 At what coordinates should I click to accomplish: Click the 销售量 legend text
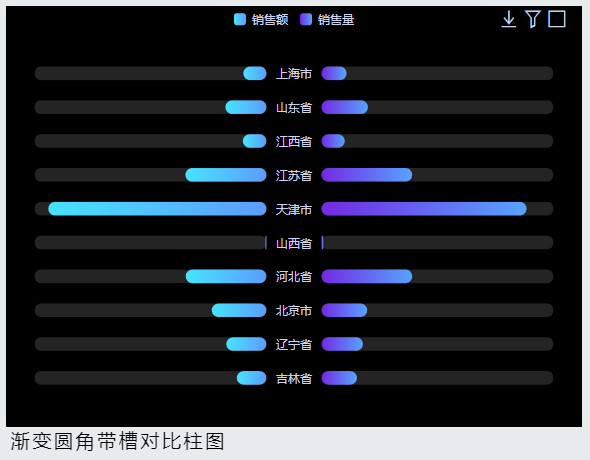click(x=336, y=20)
